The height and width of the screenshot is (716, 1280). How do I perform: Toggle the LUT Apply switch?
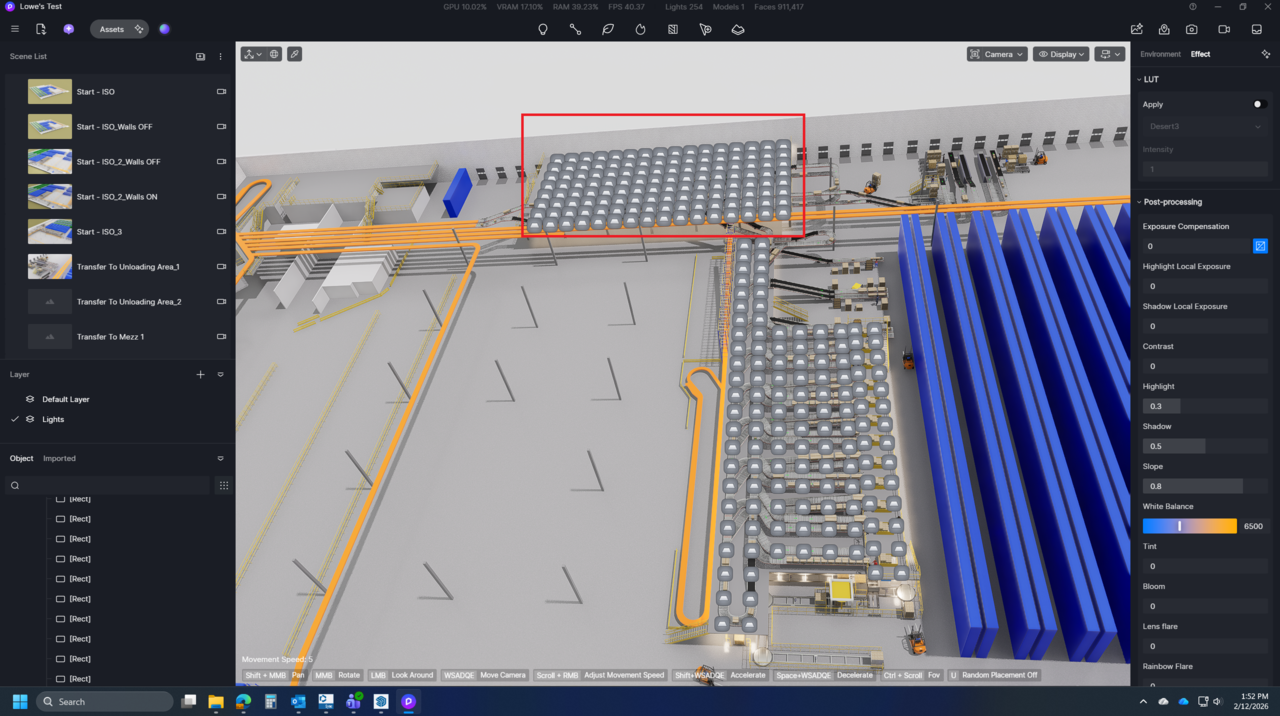click(1259, 104)
